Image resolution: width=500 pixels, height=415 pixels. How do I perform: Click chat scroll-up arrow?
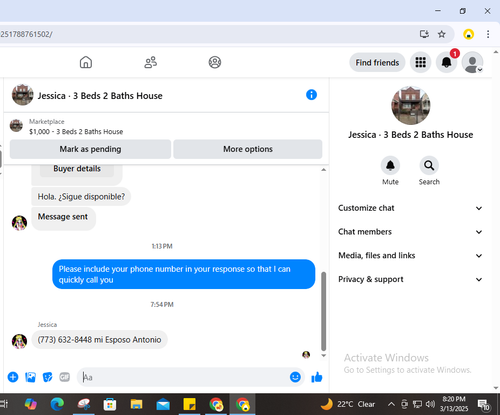[x=323, y=170]
